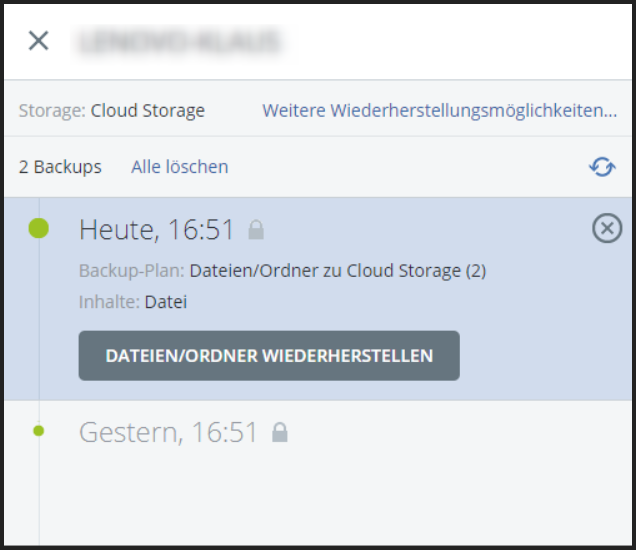Expand the Gestern, 16:51 backup entry
Image resolution: width=636 pixels, height=550 pixels.
click(168, 433)
